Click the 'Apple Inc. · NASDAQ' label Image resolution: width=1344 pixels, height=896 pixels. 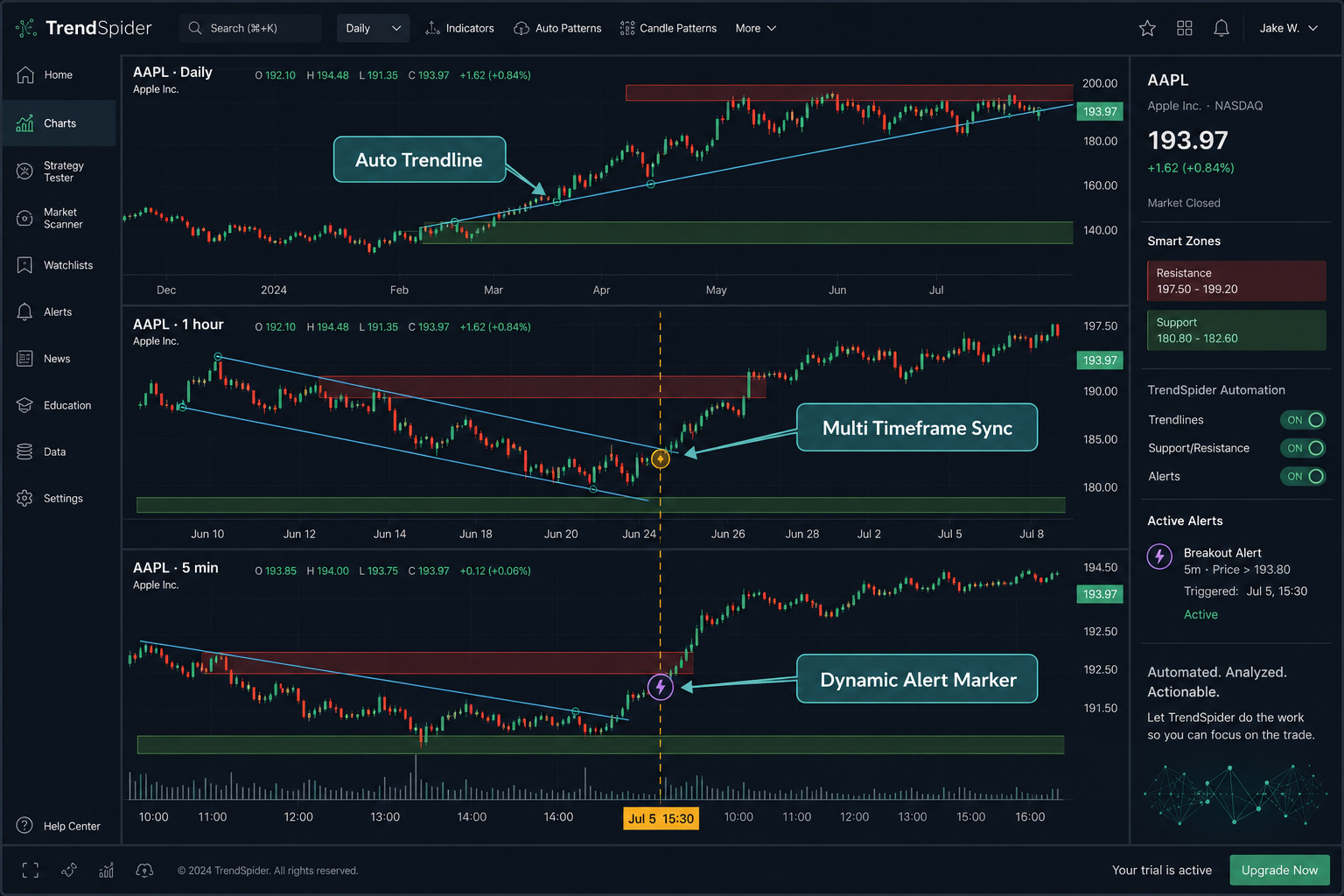coord(1206,106)
